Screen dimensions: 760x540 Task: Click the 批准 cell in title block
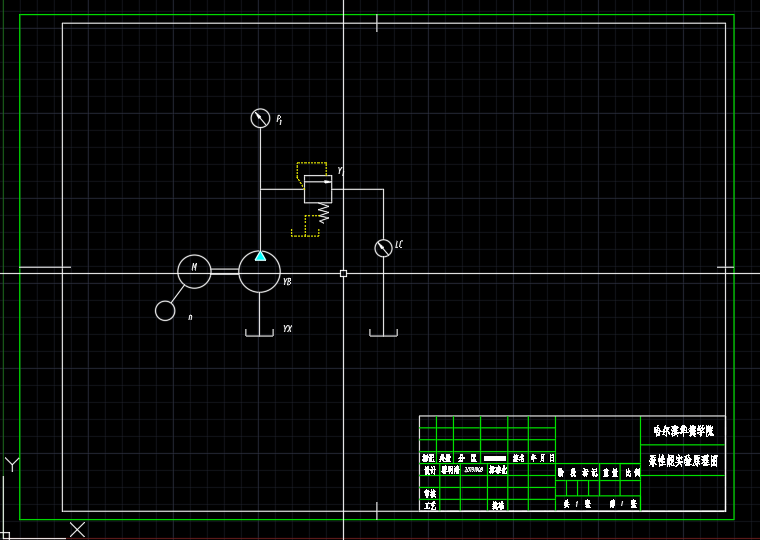(x=498, y=505)
